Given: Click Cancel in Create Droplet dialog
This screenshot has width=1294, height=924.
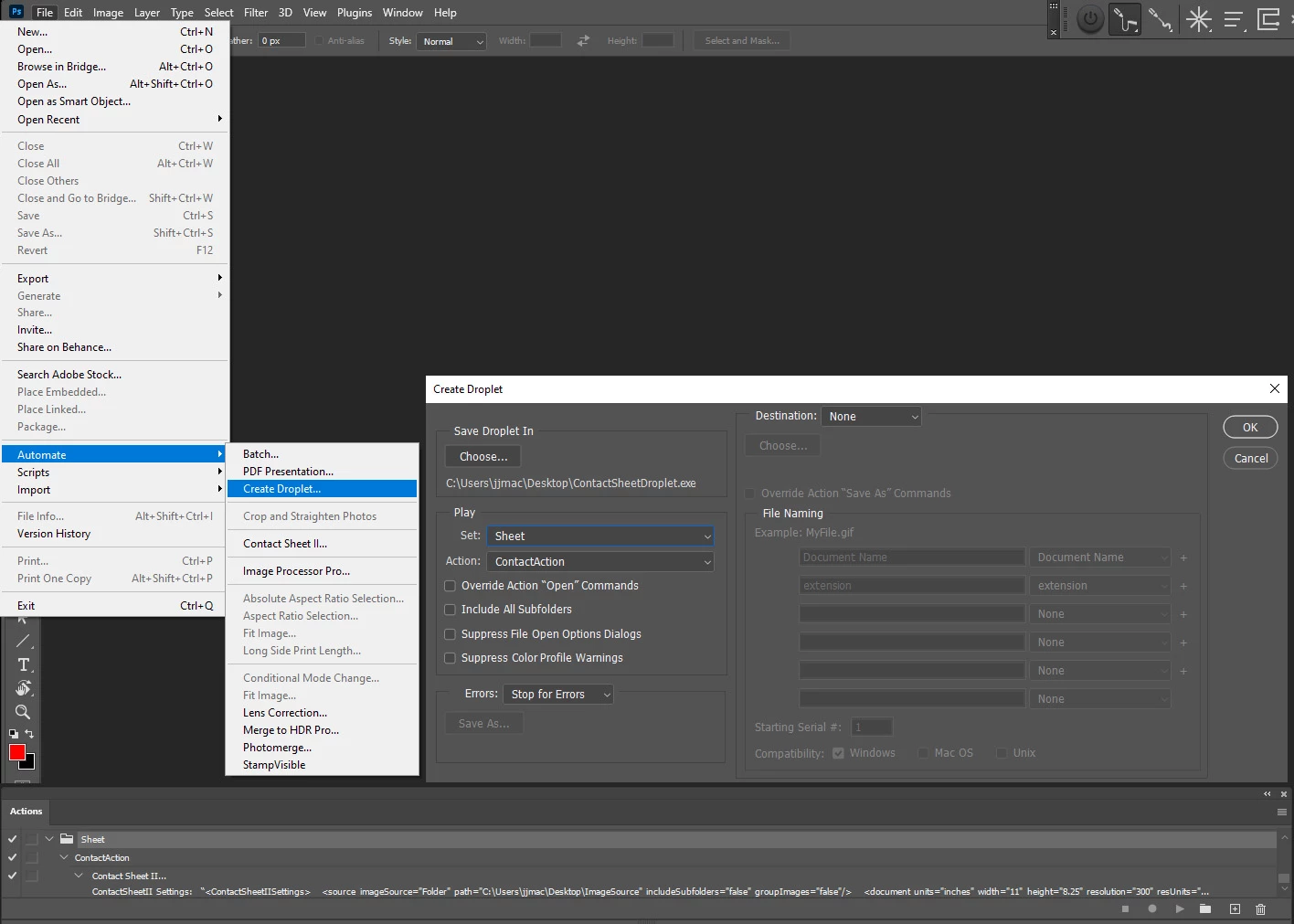Looking at the screenshot, I should [1250, 459].
